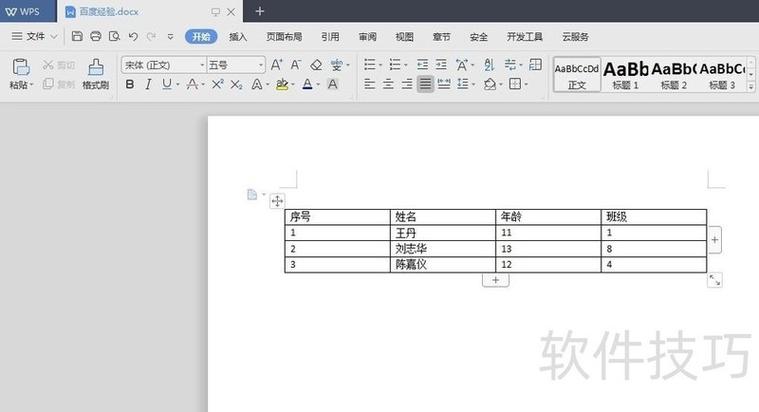The width and height of the screenshot is (759, 412).
Task: Click the WPS home button
Action: [23, 11]
